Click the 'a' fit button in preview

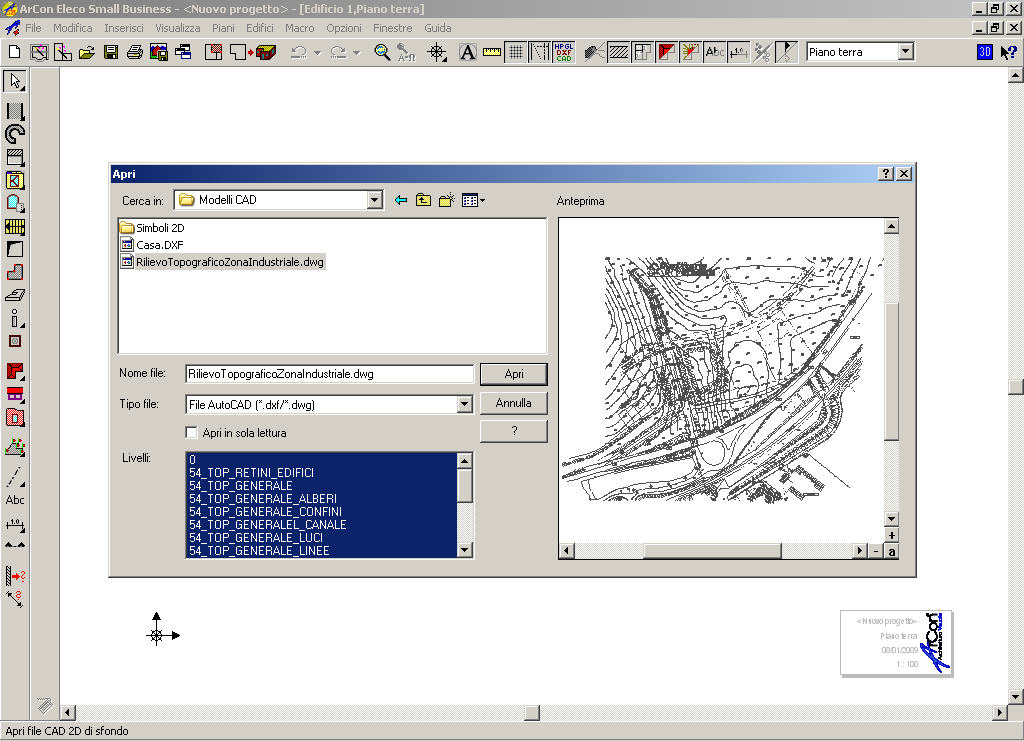coord(891,551)
